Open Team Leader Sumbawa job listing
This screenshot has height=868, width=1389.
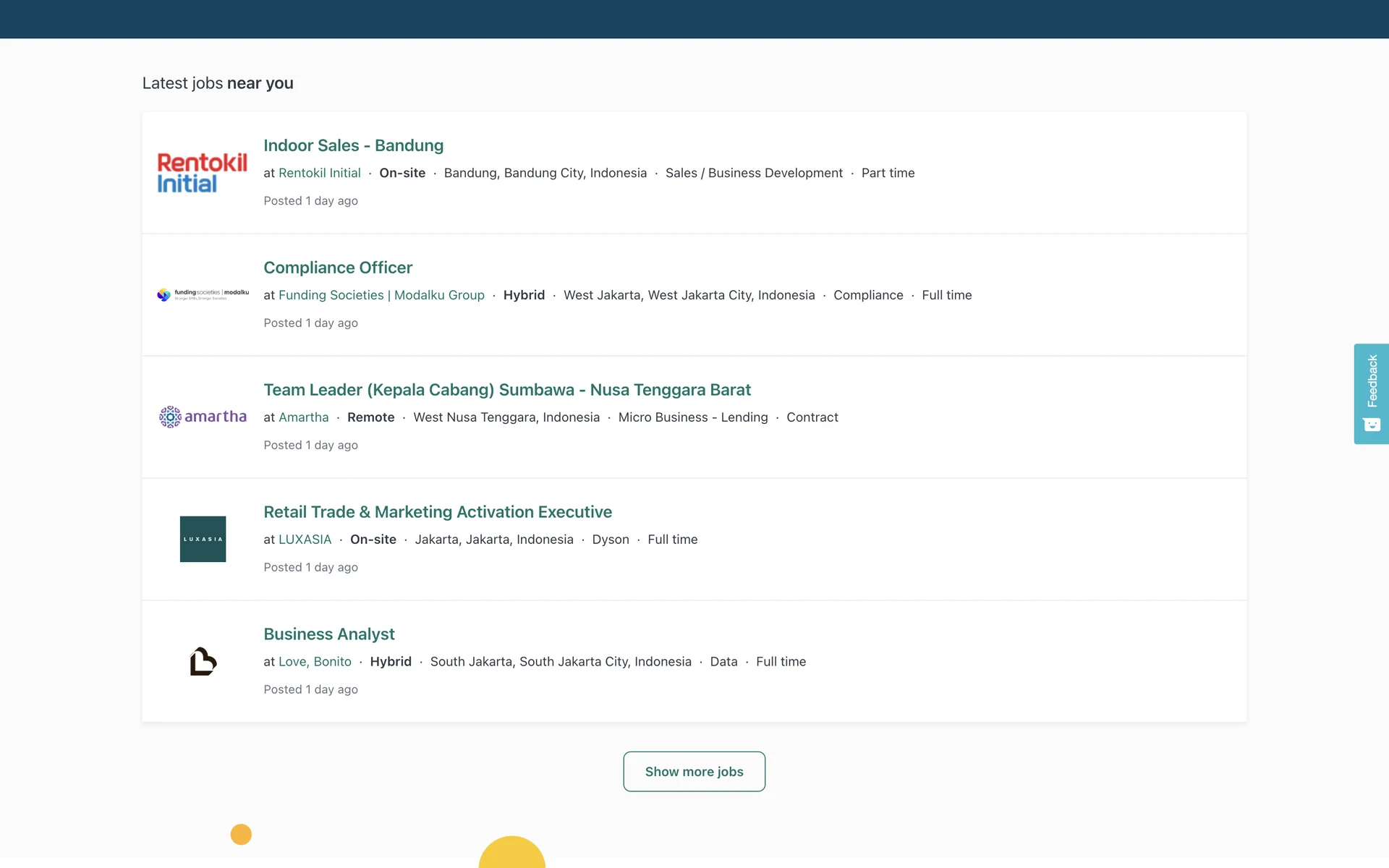click(x=506, y=390)
